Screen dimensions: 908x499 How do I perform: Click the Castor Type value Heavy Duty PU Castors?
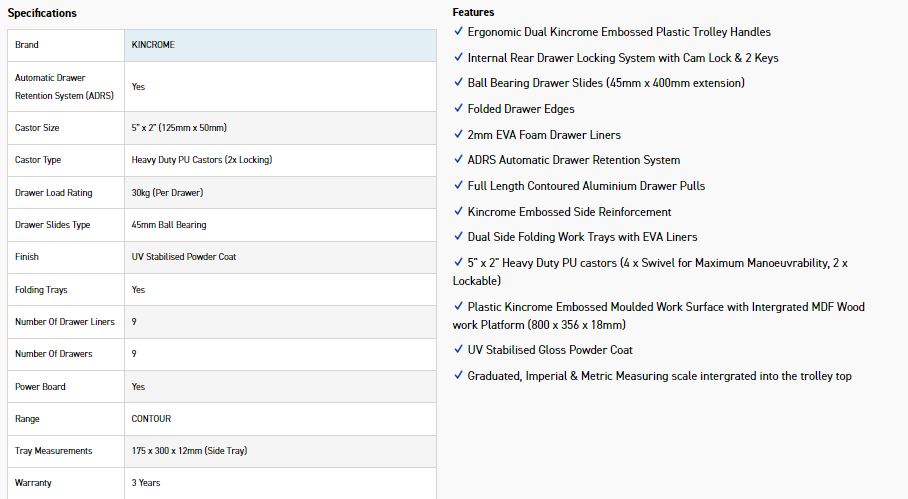(201, 160)
